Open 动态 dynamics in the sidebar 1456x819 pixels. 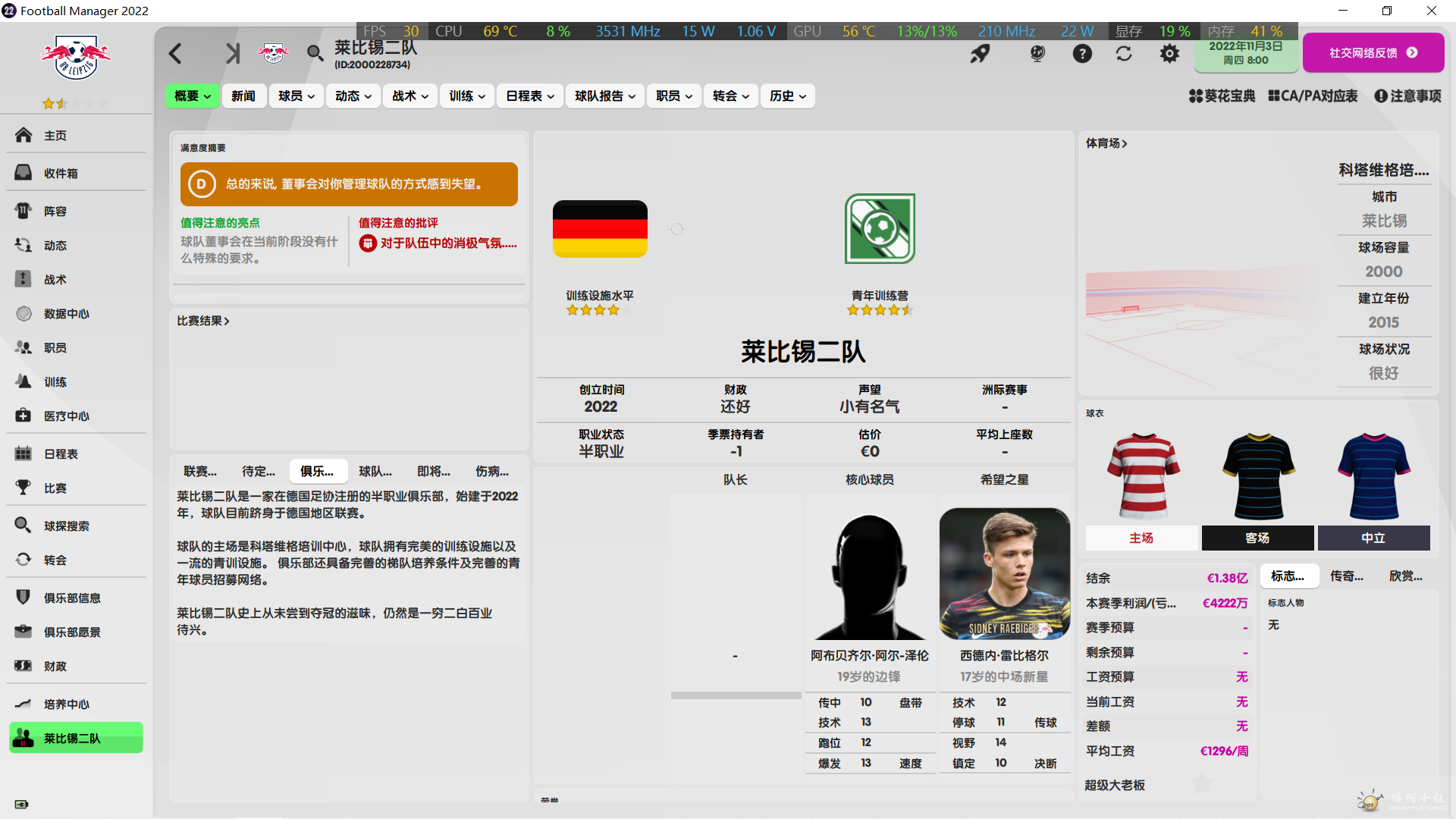[76, 245]
